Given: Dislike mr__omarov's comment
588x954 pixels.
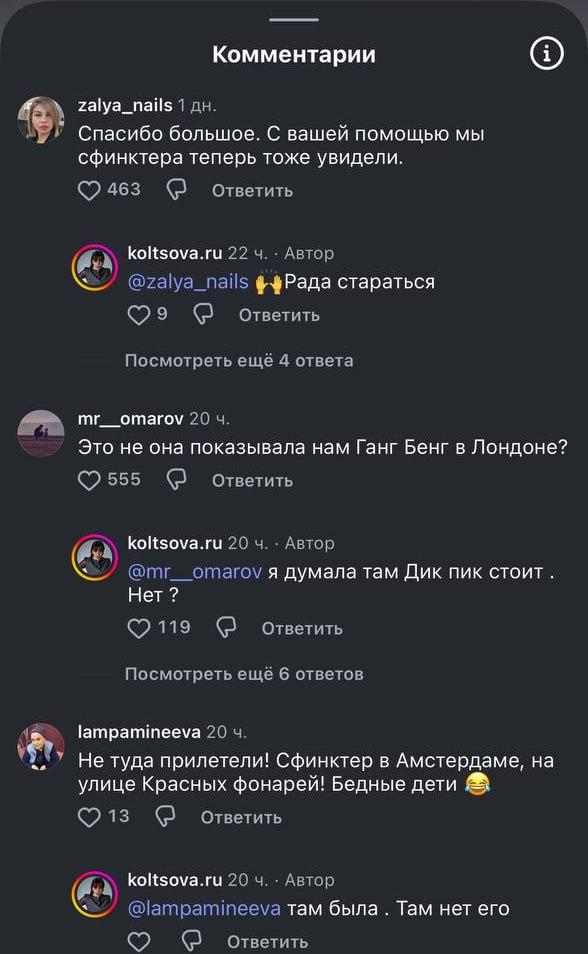Looking at the screenshot, I should (x=176, y=479).
